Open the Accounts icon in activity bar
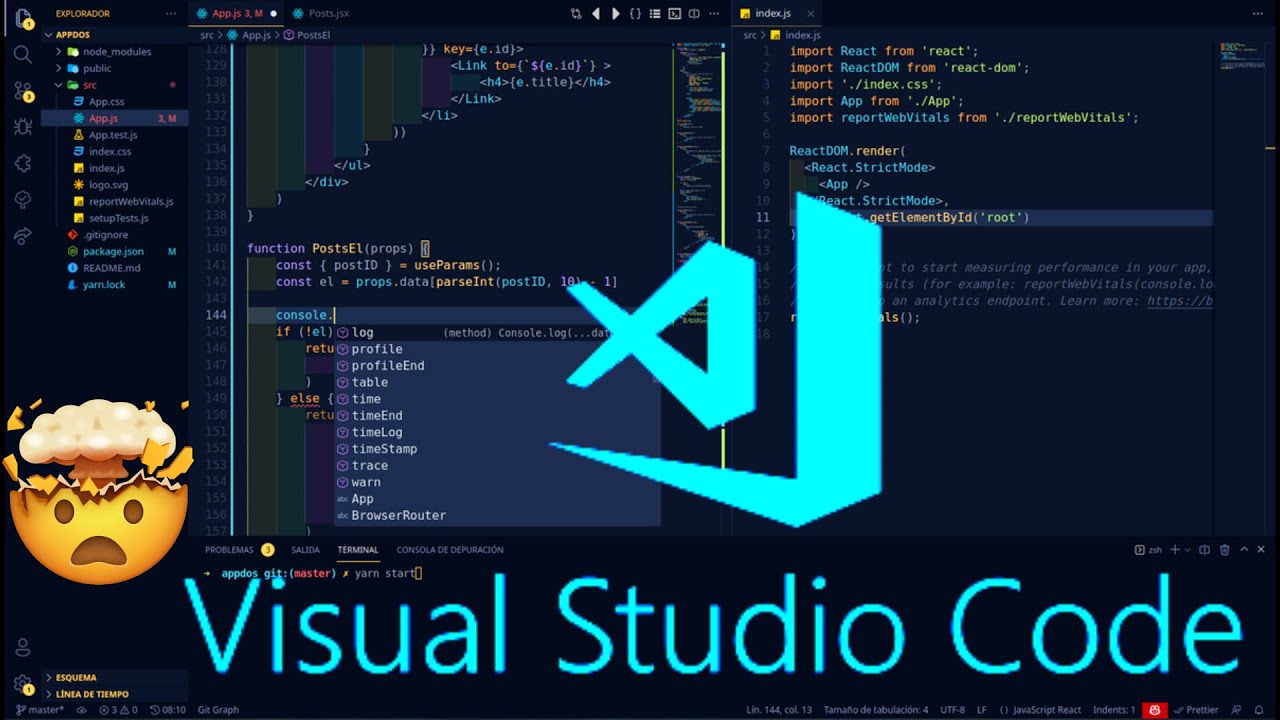Viewport: 1280px width, 720px height. coord(22,648)
